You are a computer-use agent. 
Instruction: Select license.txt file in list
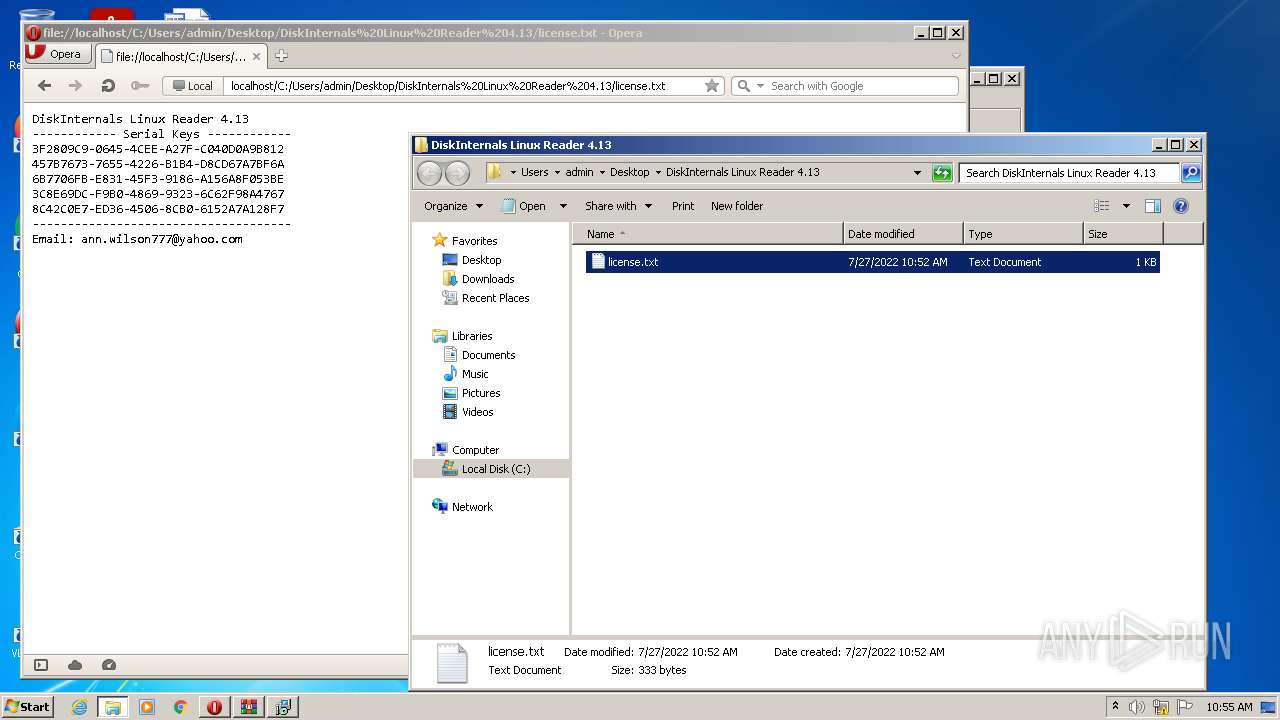coord(872,262)
